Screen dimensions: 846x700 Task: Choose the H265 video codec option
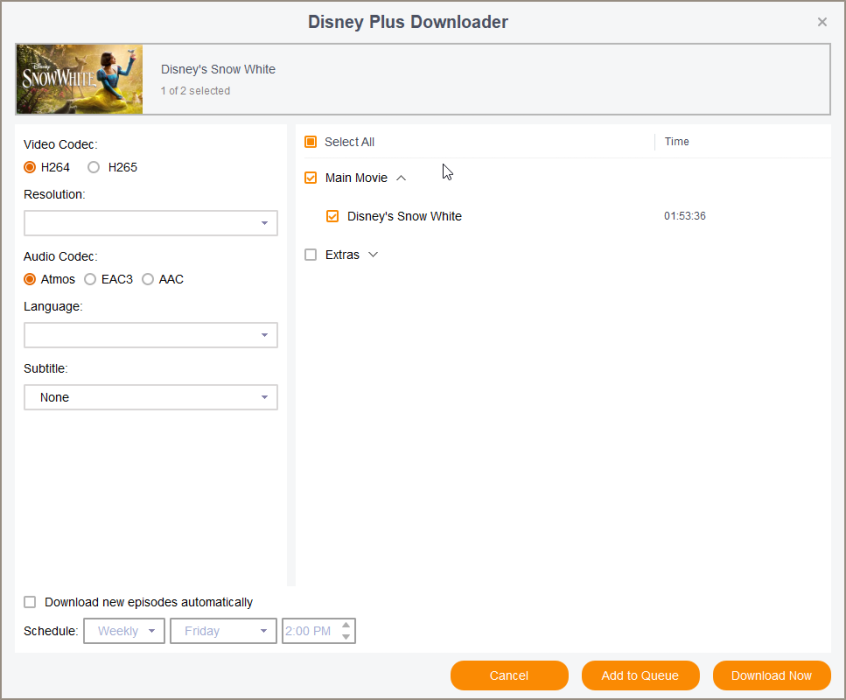94,167
